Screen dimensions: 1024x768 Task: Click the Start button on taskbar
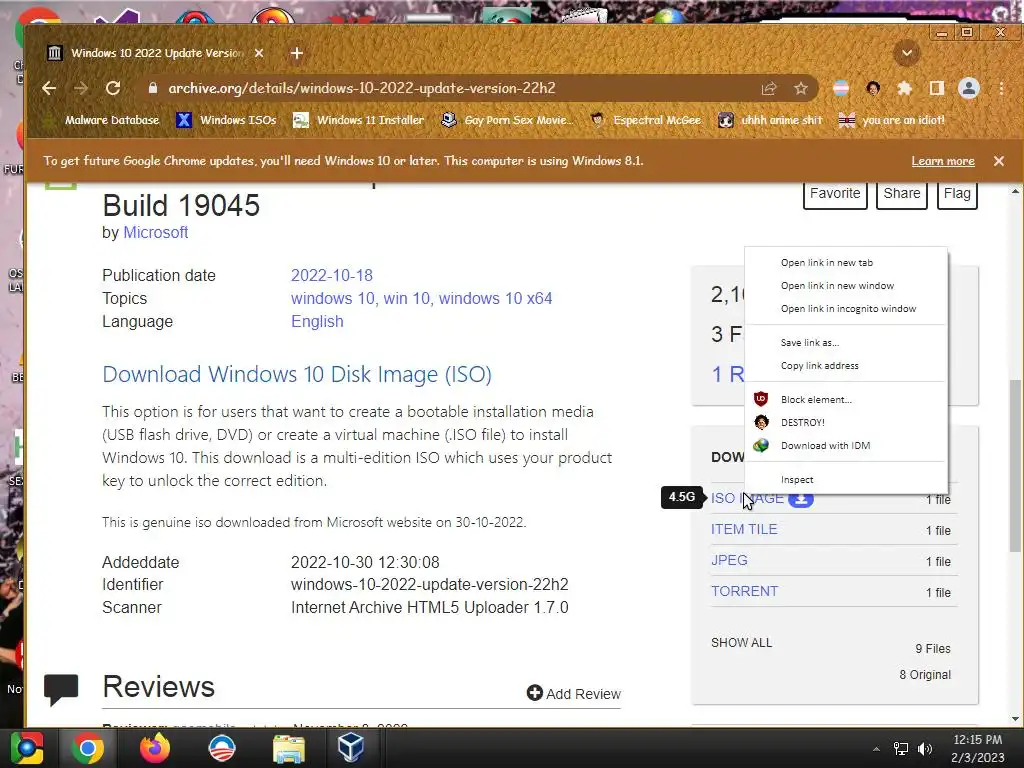coord(26,748)
